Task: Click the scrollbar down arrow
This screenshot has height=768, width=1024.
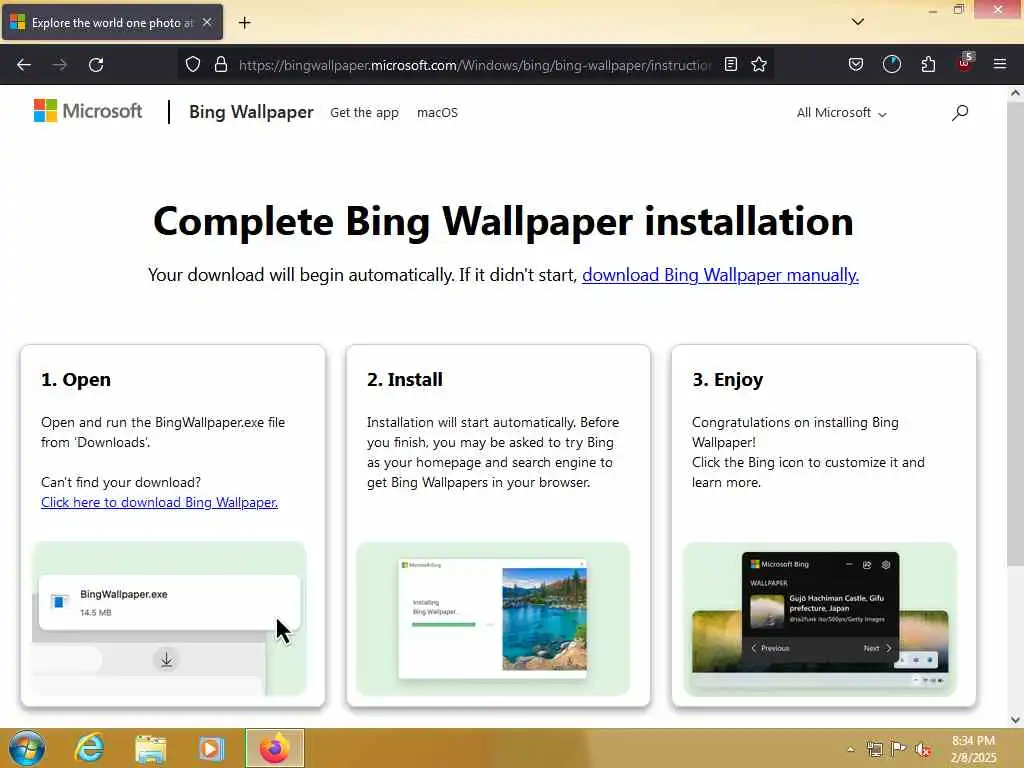Action: (x=1015, y=720)
